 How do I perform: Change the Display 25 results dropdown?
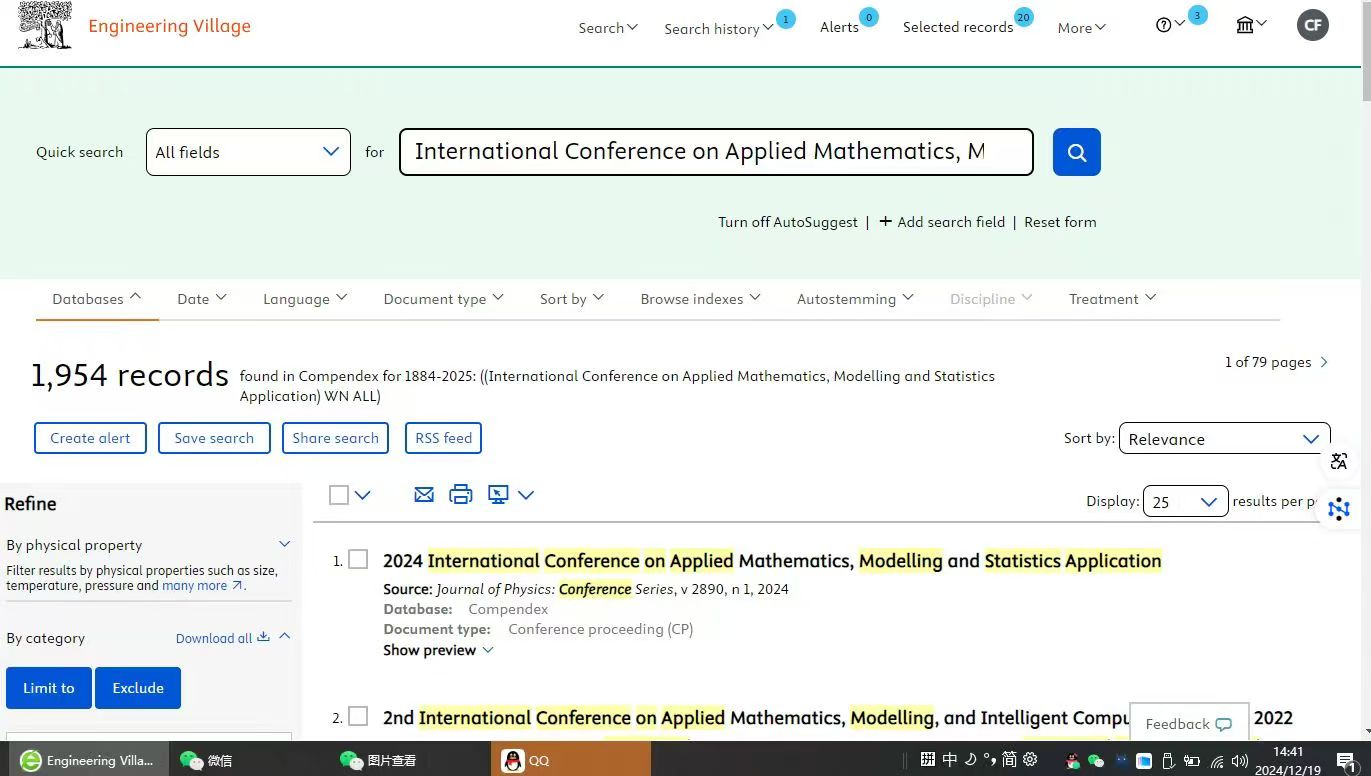click(1183, 502)
